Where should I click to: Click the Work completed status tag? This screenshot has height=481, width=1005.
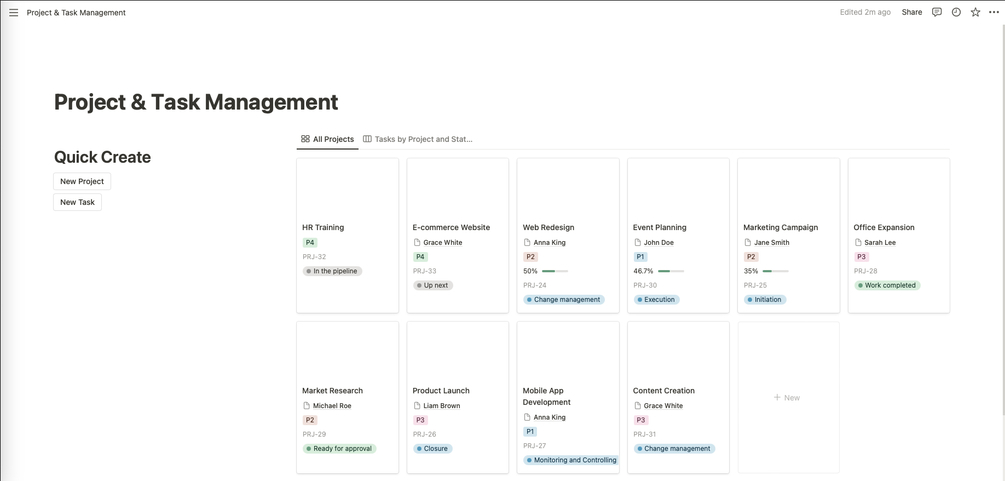point(887,285)
